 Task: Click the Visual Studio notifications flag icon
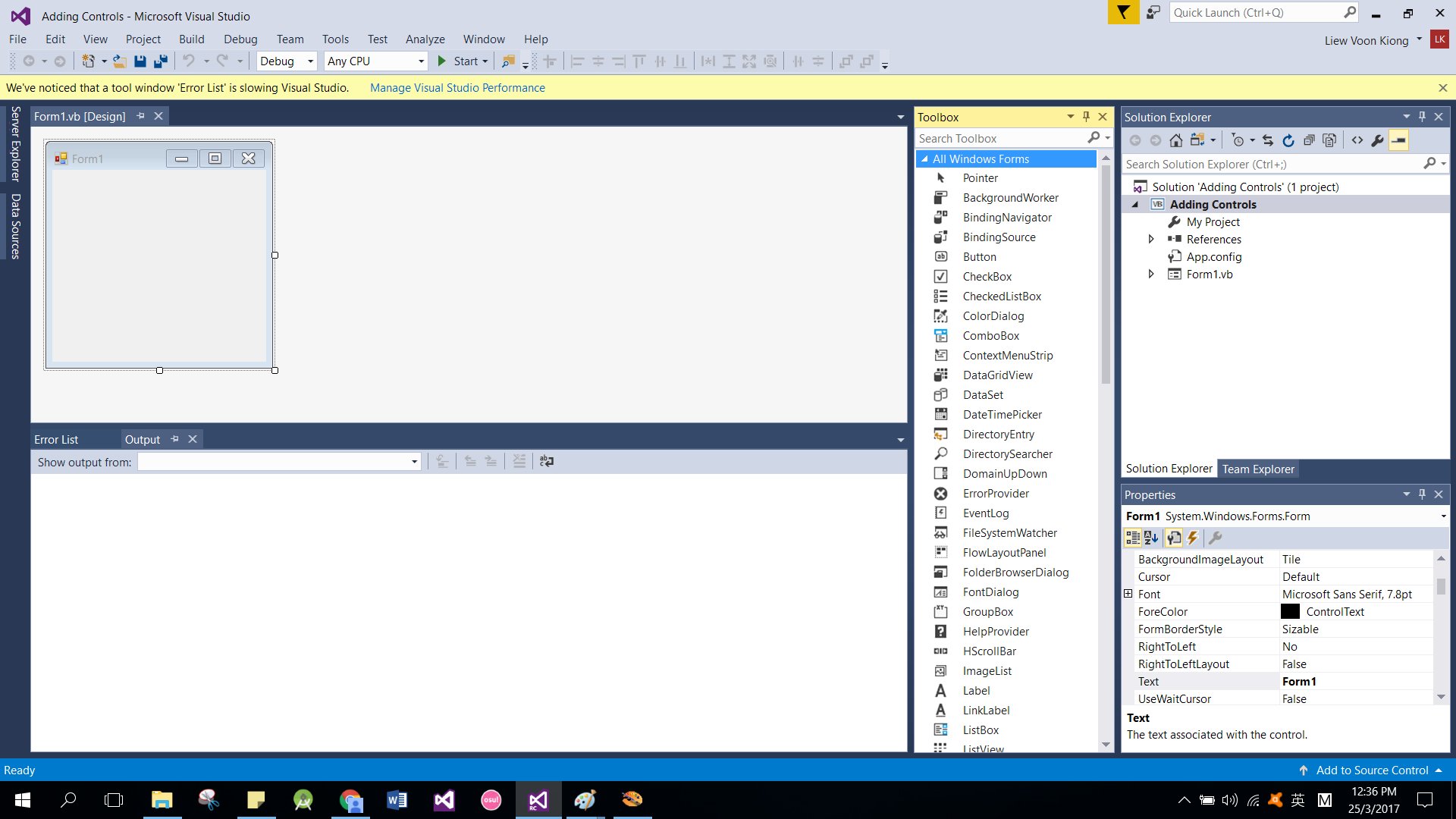coord(1123,13)
